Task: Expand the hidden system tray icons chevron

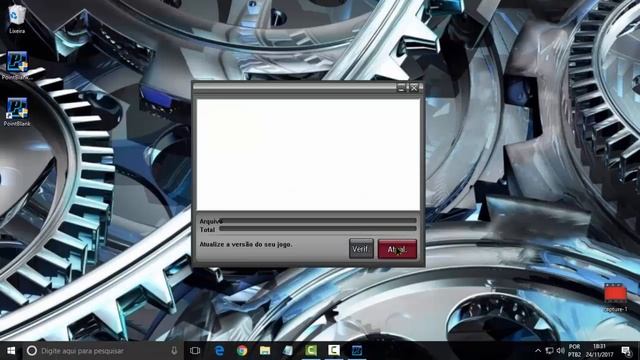Action: tap(538, 351)
